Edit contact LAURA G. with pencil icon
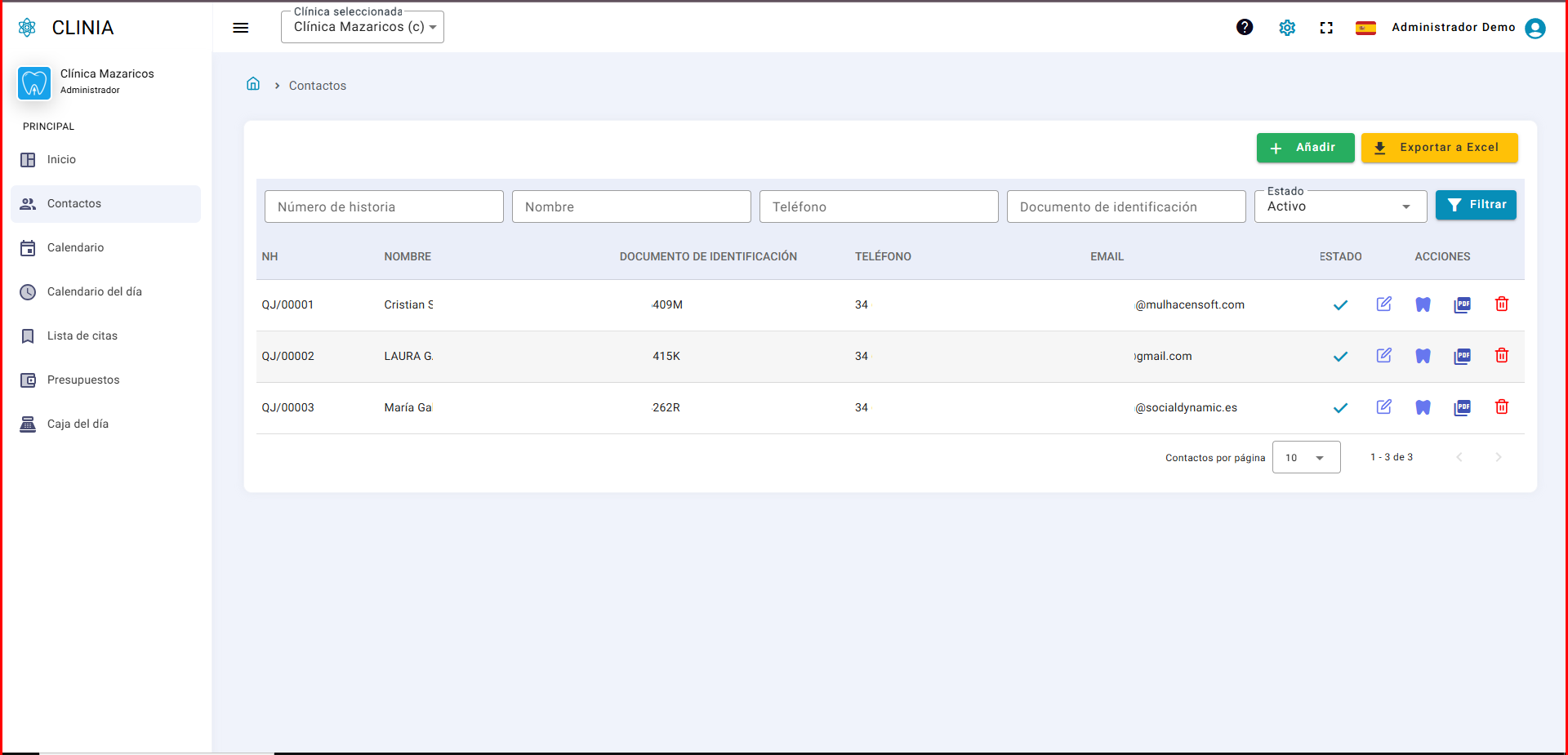Image resolution: width=1568 pixels, height=755 pixels. click(x=1383, y=356)
